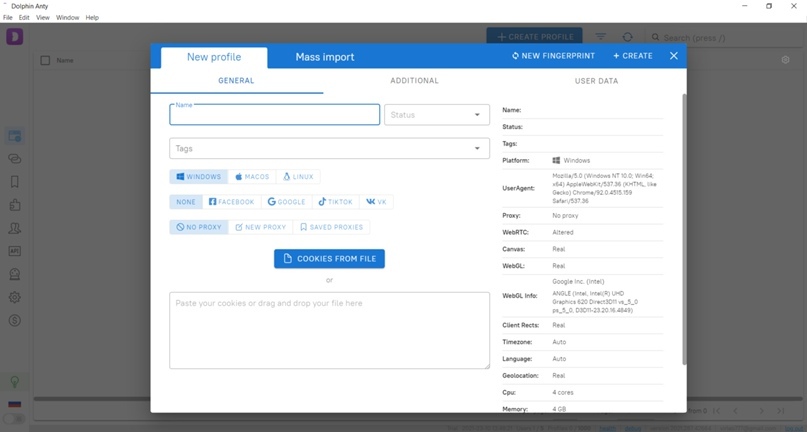Viewport: 807px width, 432px height.
Task: Click the + Create button in dialog header
Action: click(633, 56)
